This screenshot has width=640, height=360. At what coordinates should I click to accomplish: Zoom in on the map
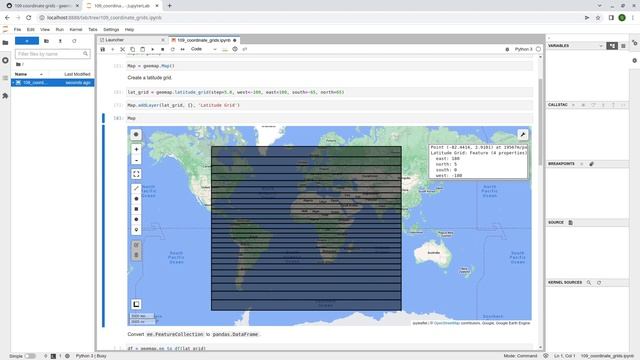coord(136,149)
